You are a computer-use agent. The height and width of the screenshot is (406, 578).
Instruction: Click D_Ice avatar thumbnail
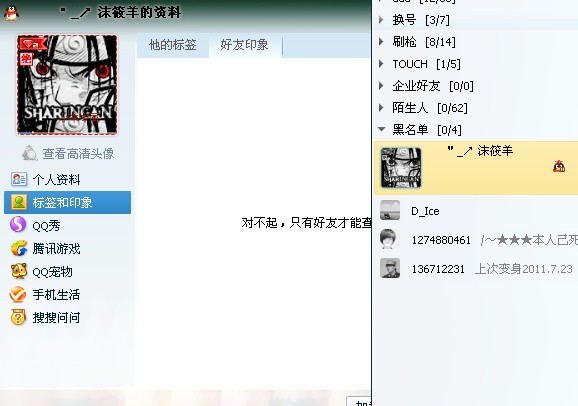tap(390, 210)
